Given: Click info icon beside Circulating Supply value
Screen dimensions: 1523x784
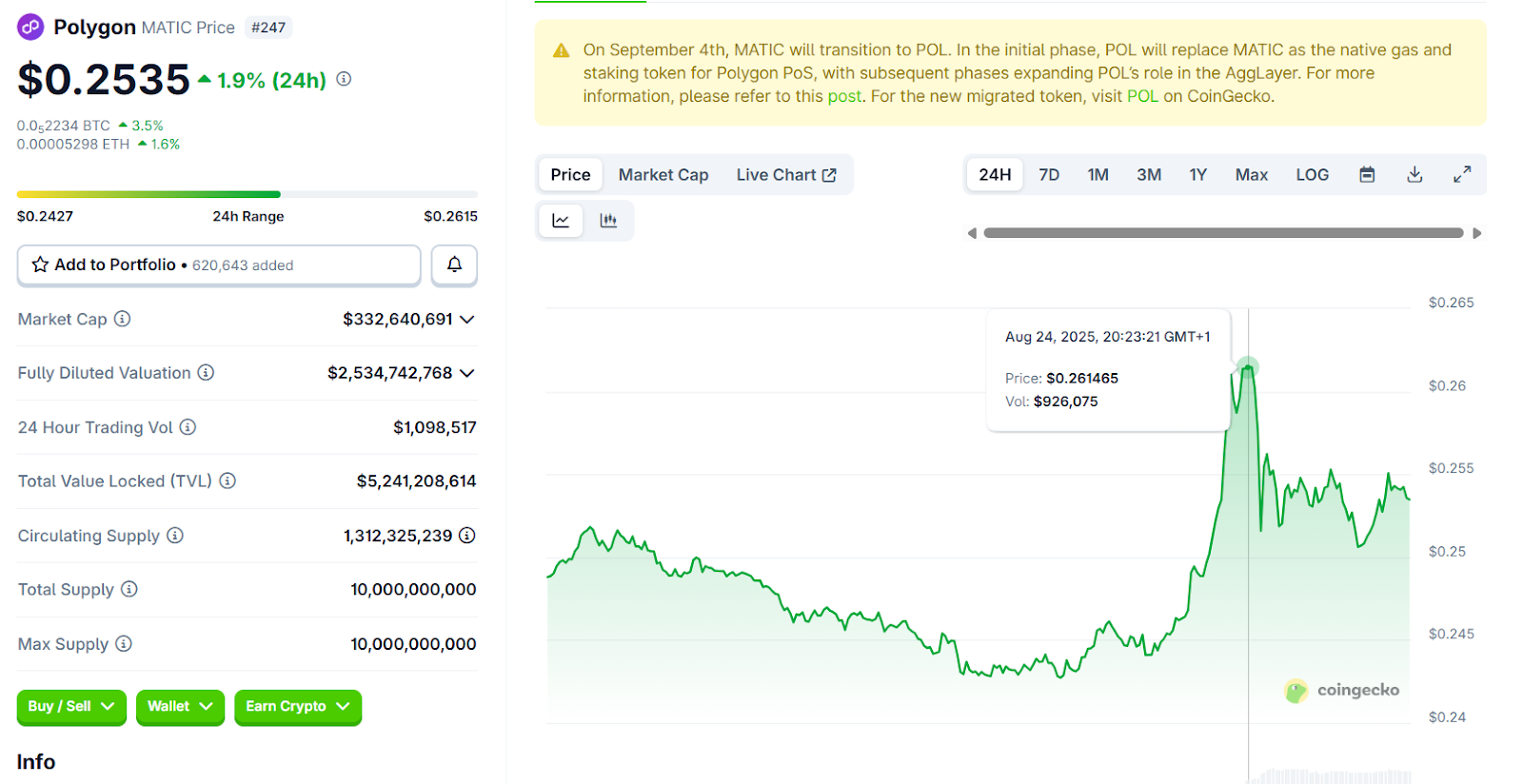Looking at the screenshot, I should (466, 536).
